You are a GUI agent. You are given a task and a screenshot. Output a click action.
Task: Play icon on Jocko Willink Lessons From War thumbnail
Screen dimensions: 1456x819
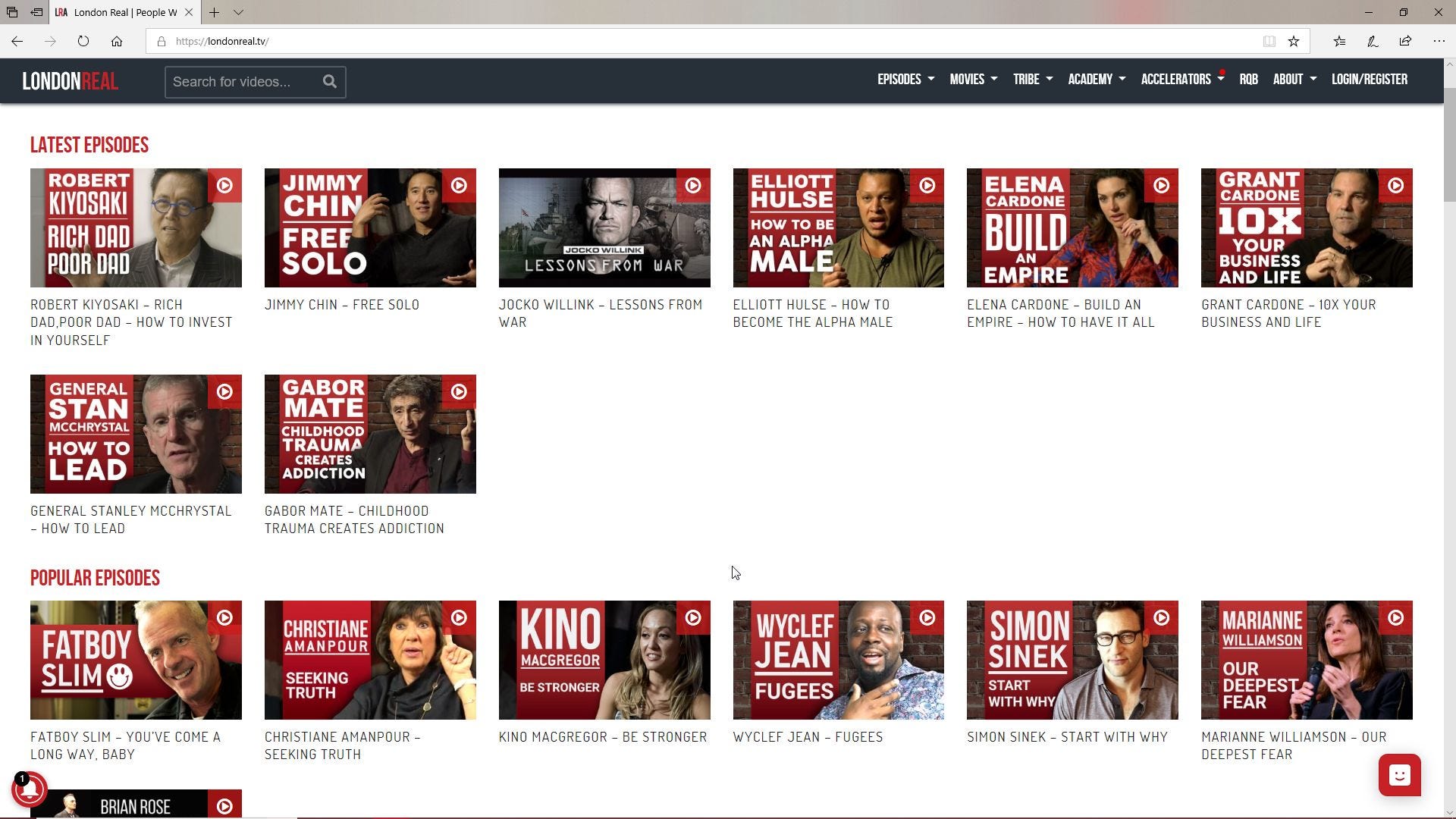[693, 186]
